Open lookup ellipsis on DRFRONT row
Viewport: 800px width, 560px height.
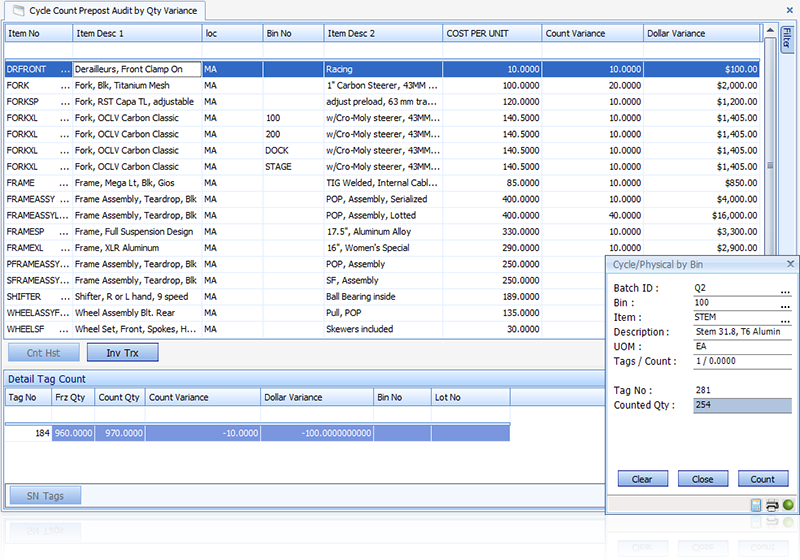tap(67, 70)
